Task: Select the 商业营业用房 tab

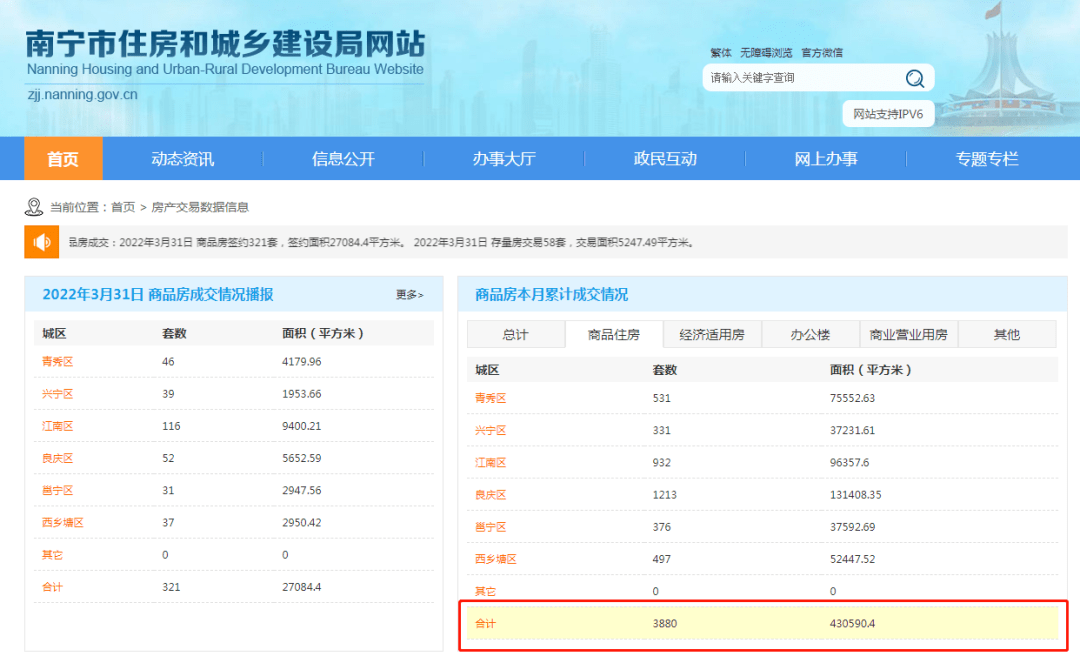Action: pos(908,335)
